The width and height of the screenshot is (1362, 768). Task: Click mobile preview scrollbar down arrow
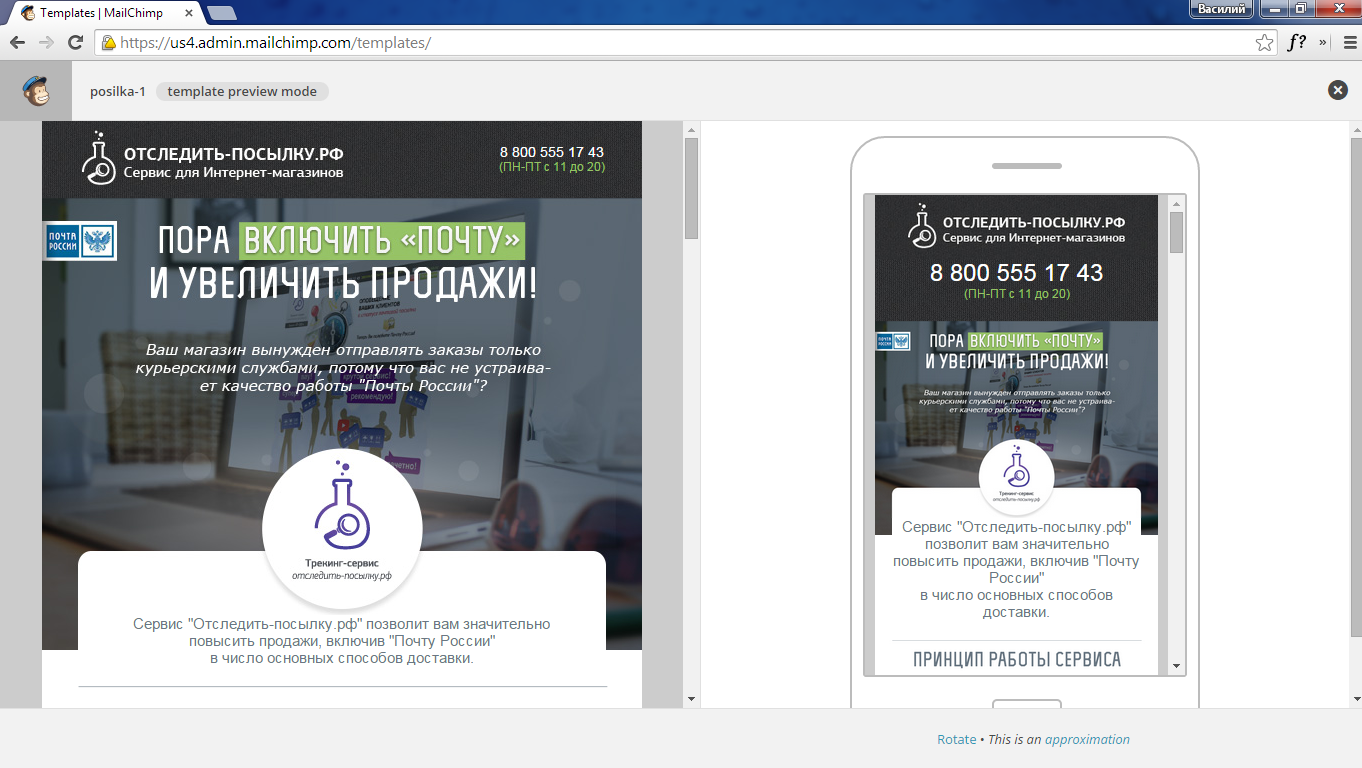coord(1177,666)
